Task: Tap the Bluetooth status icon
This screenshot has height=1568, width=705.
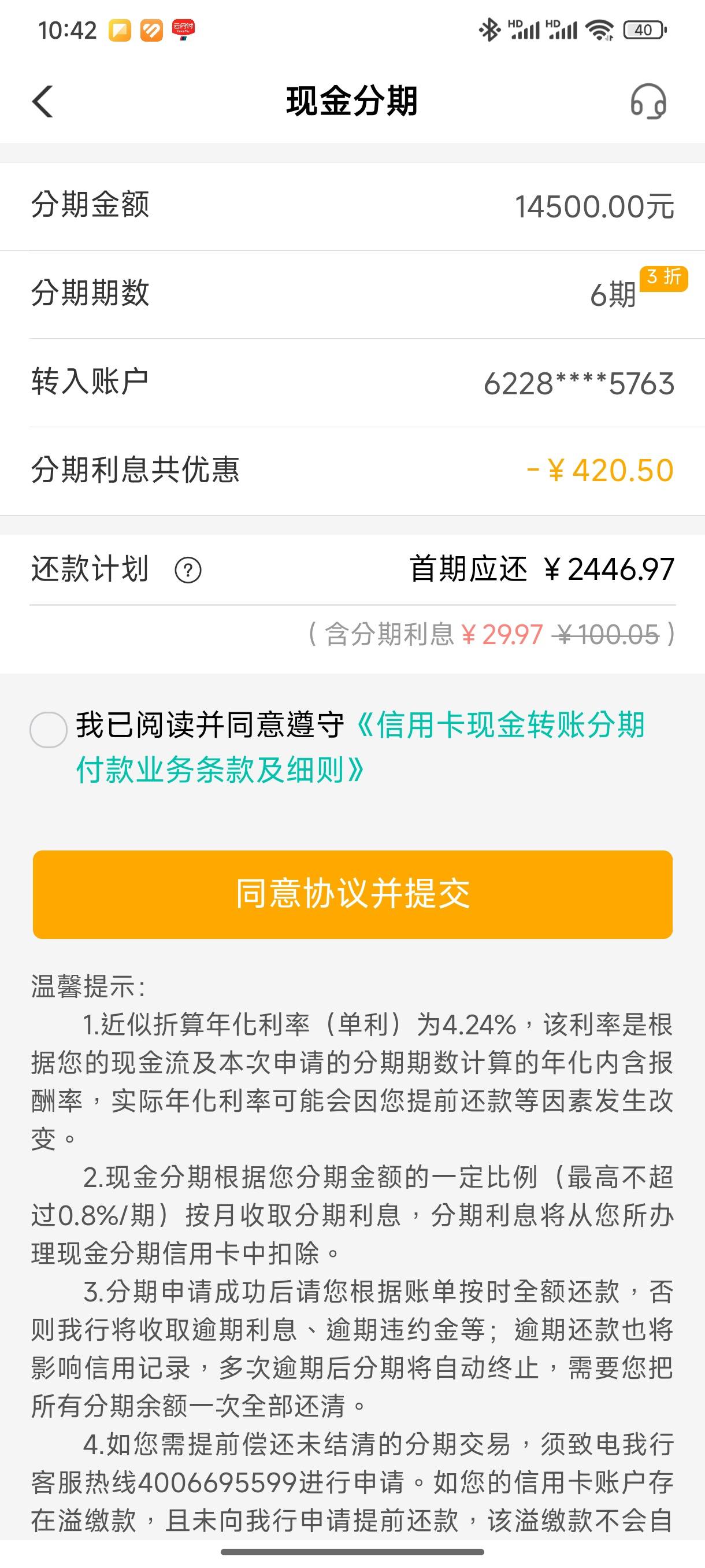Action: (x=489, y=30)
